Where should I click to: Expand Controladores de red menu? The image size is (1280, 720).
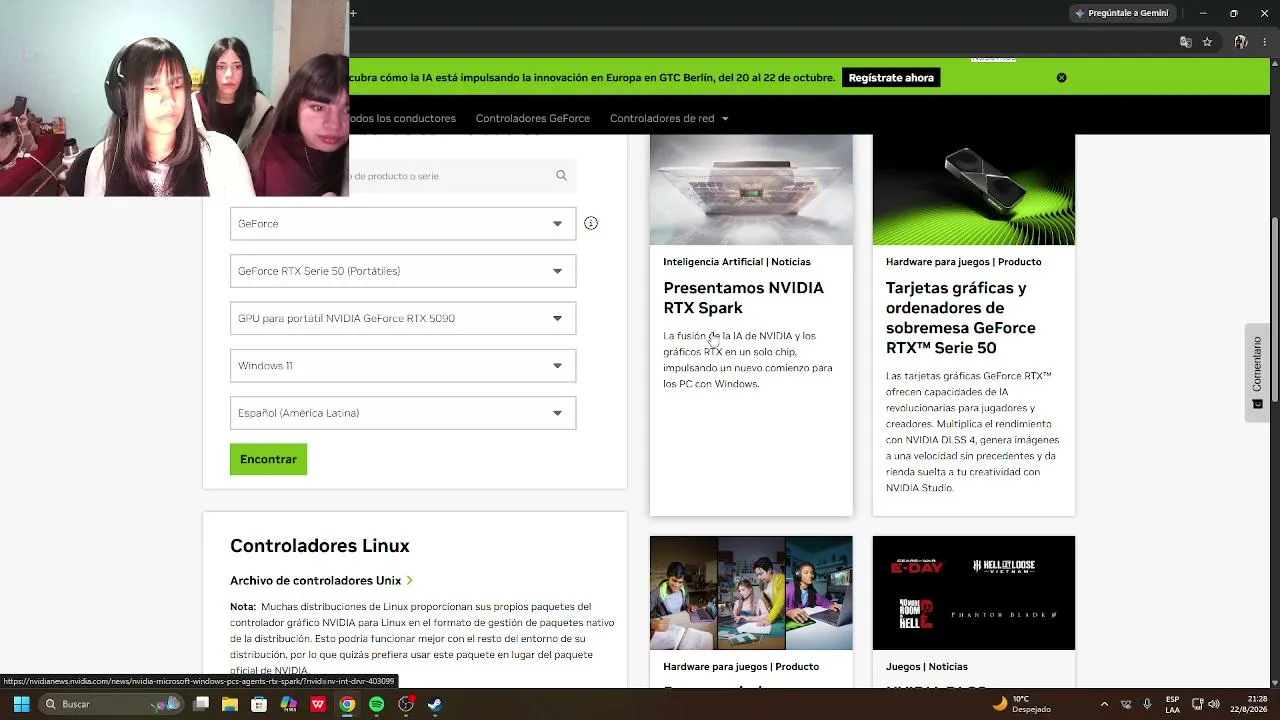669,118
